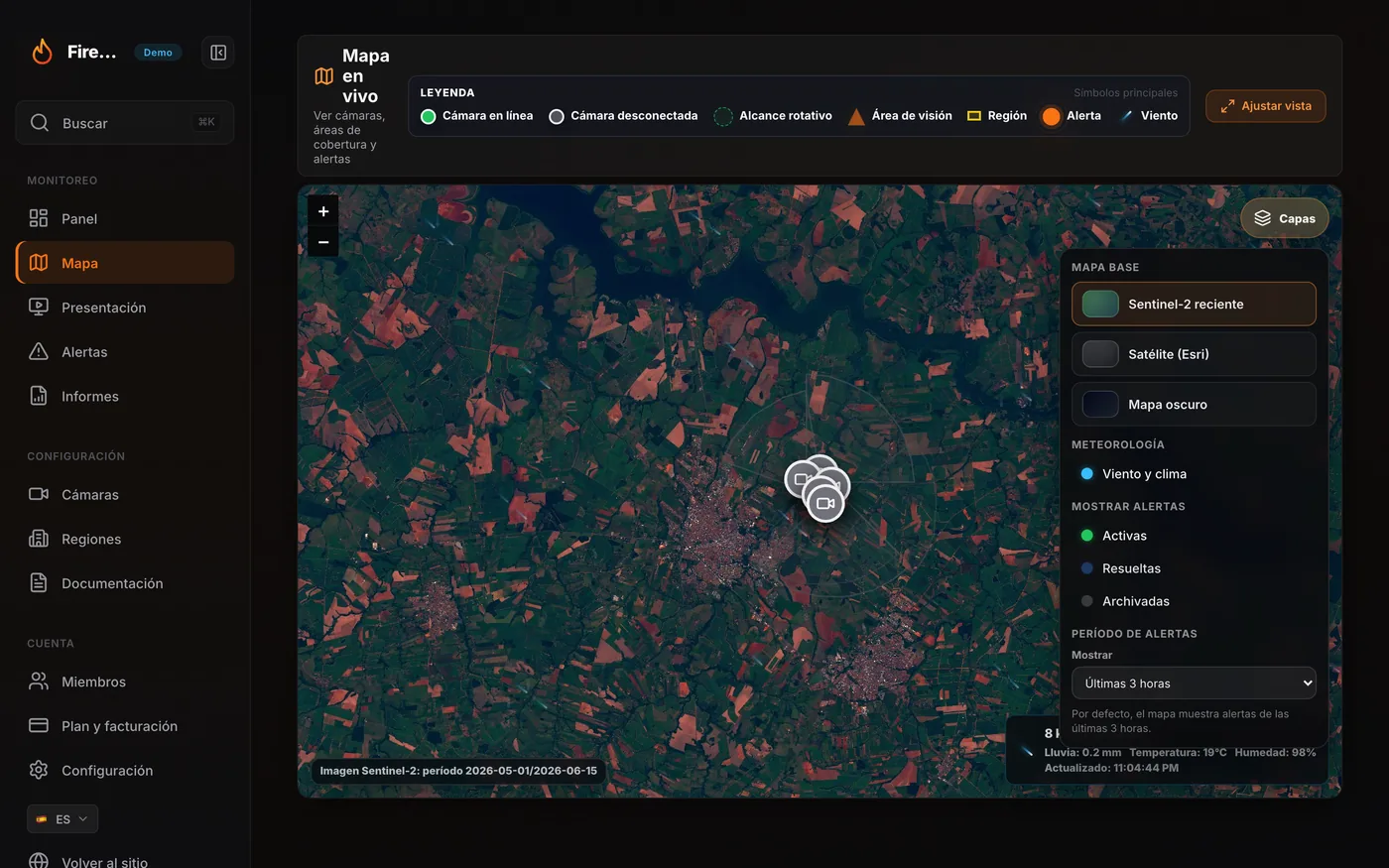The width and height of the screenshot is (1389, 868).
Task: Click the orange Alerta legend symbol
Action: pos(1051,116)
